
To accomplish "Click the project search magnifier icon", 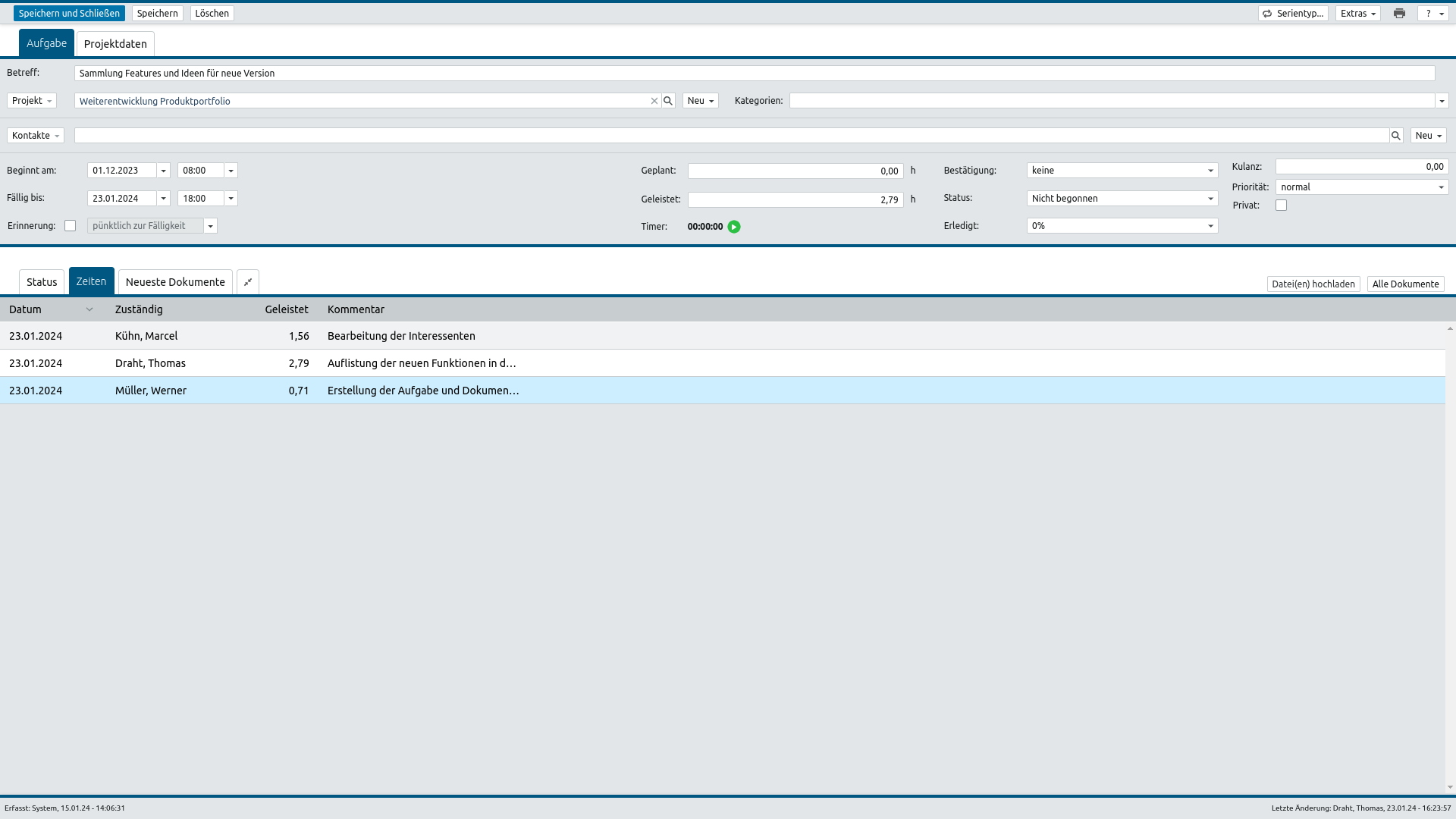I will coord(668,101).
